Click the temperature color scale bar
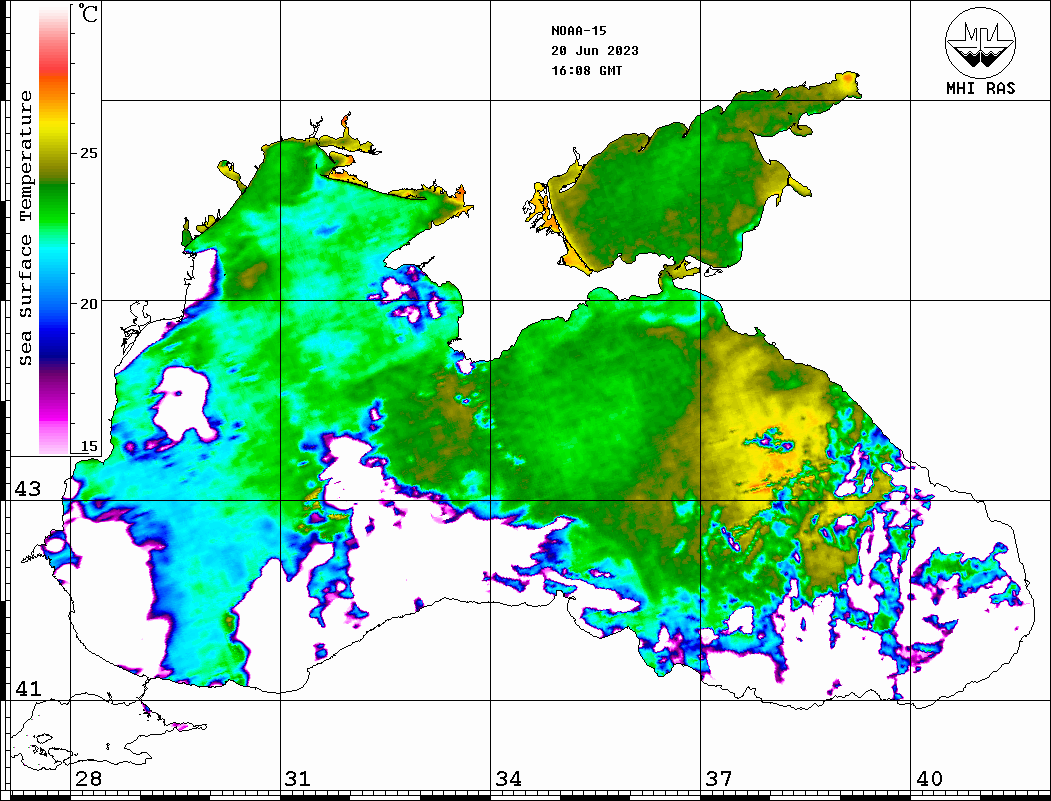The height and width of the screenshot is (801, 1051). click(x=54, y=231)
